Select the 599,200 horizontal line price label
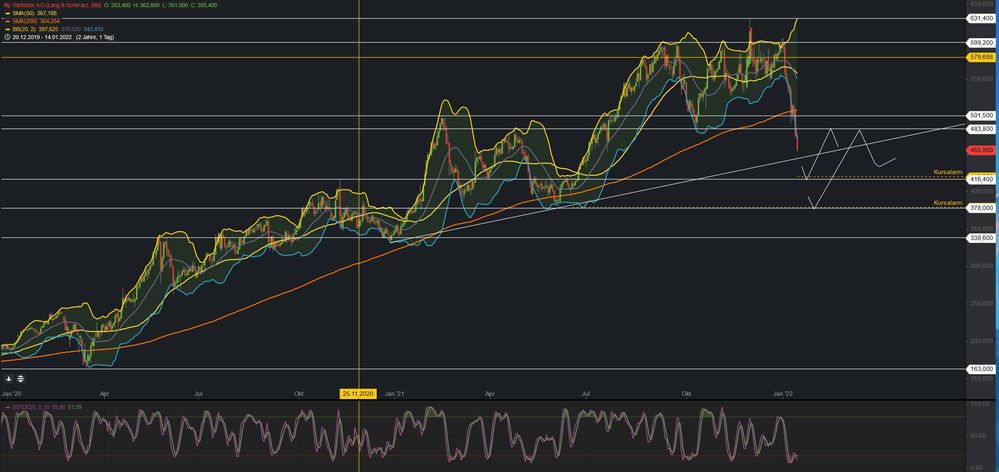The image size is (999, 472). (981, 42)
